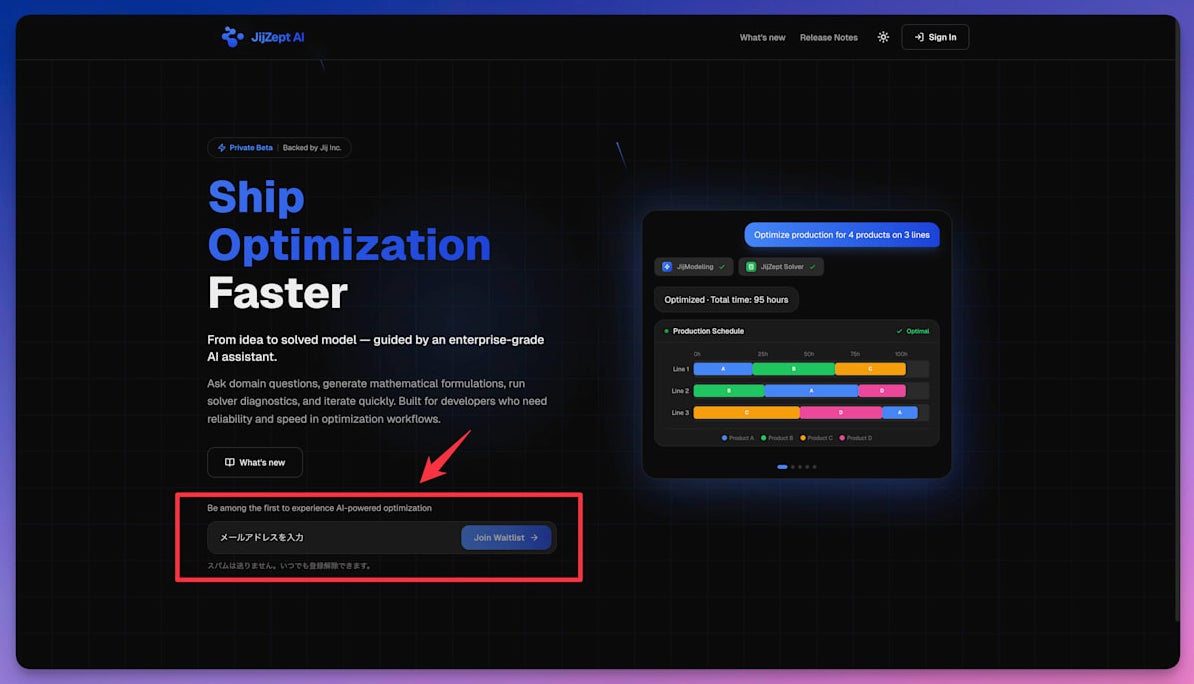Viewport: 1194px width, 684px height.
Task: Click the green Optimal status checkmark
Action: click(899, 331)
